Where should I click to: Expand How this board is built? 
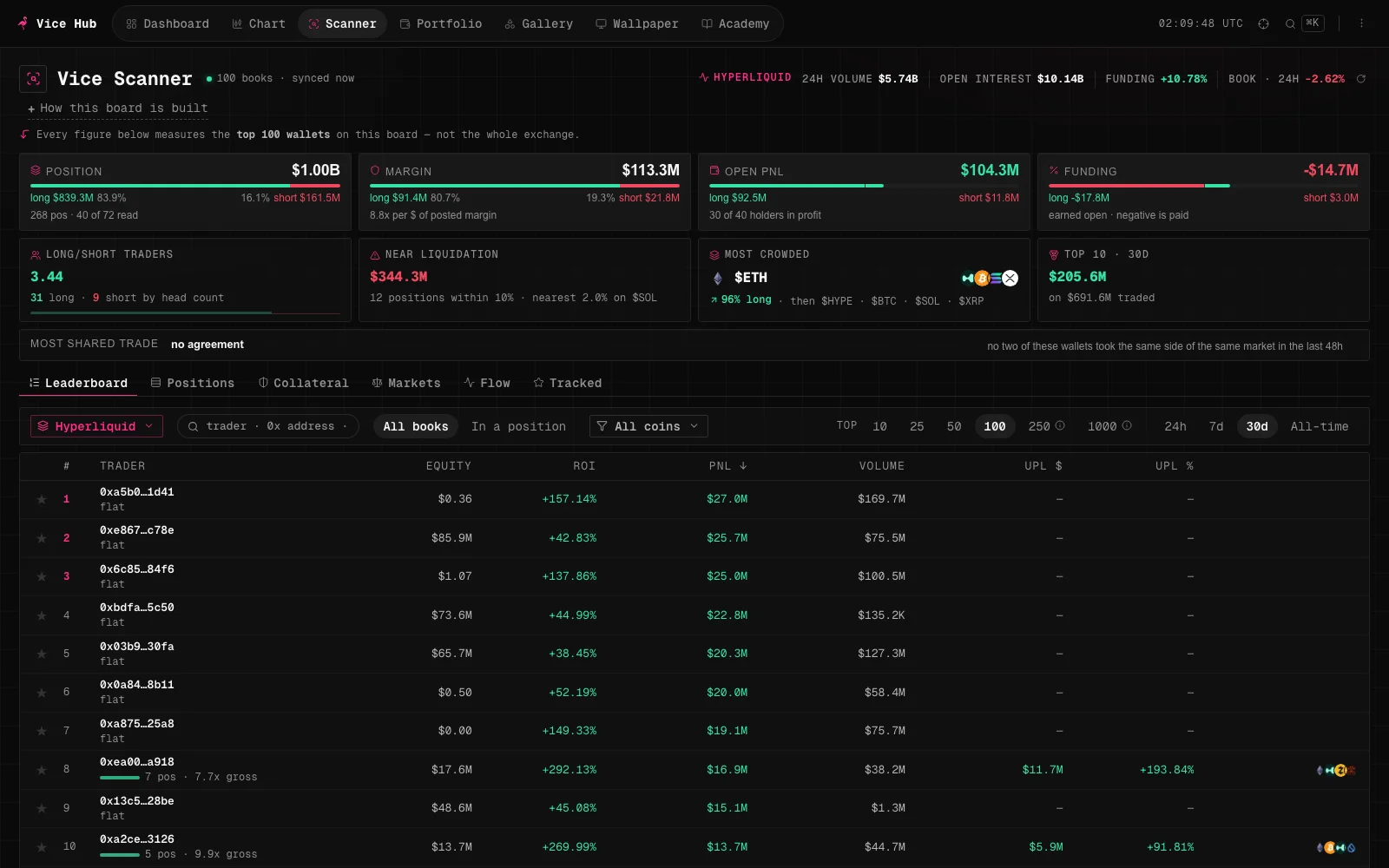(117, 108)
